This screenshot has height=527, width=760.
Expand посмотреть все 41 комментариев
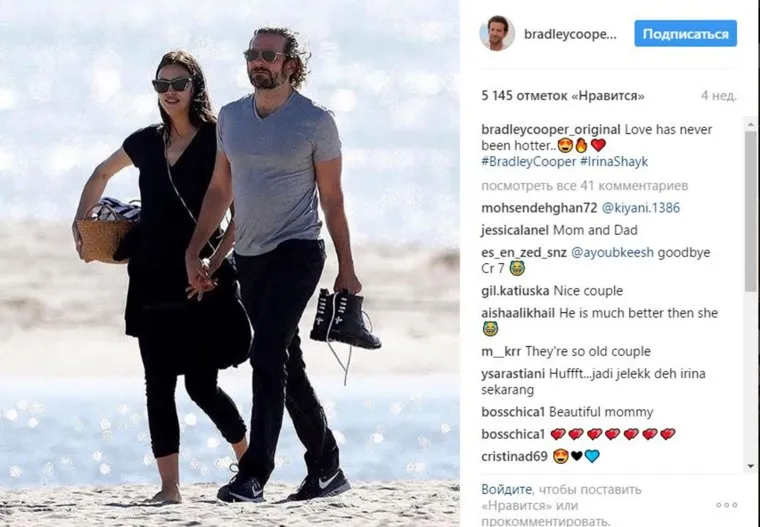coord(585,186)
